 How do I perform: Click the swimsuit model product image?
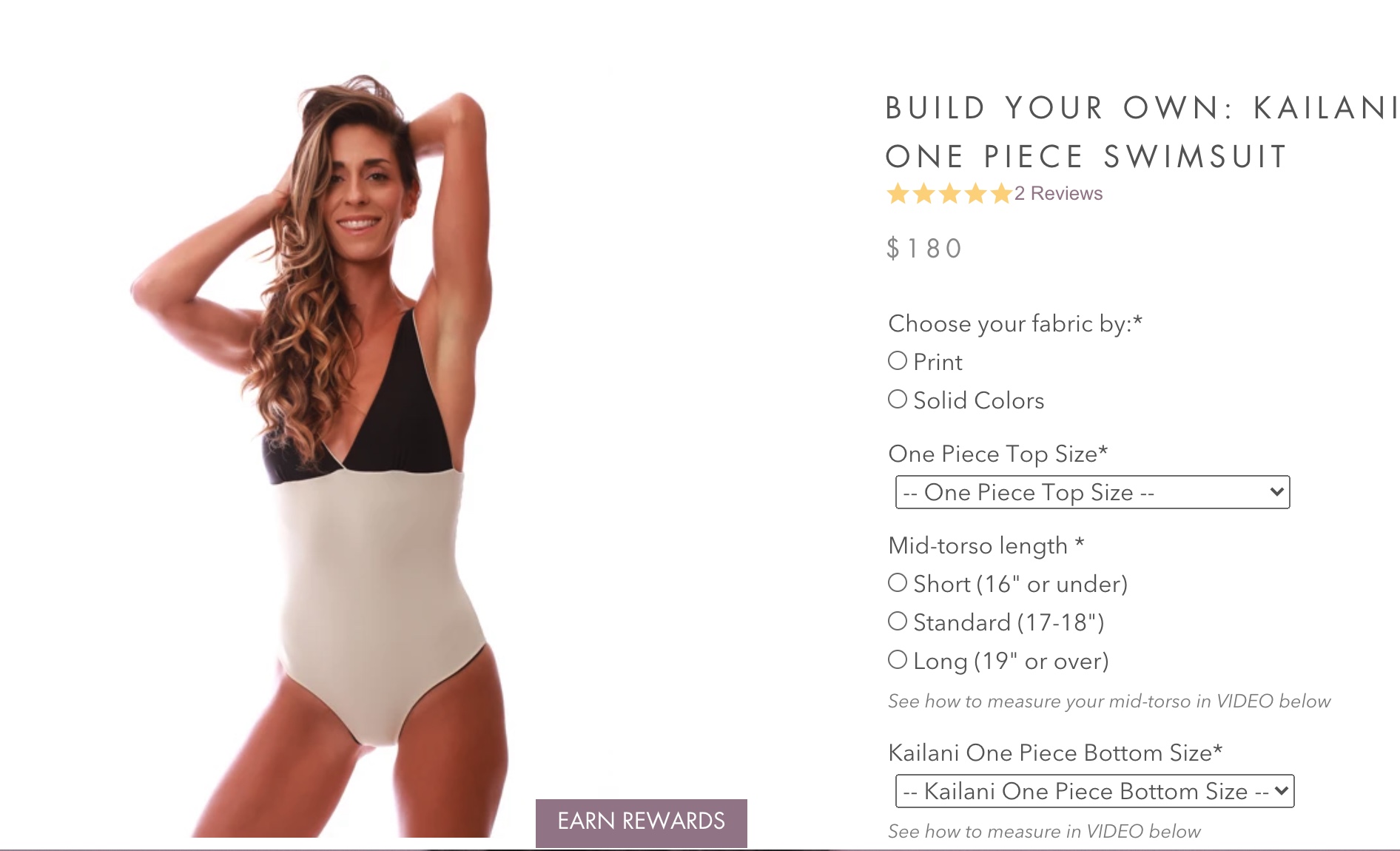coord(326,455)
